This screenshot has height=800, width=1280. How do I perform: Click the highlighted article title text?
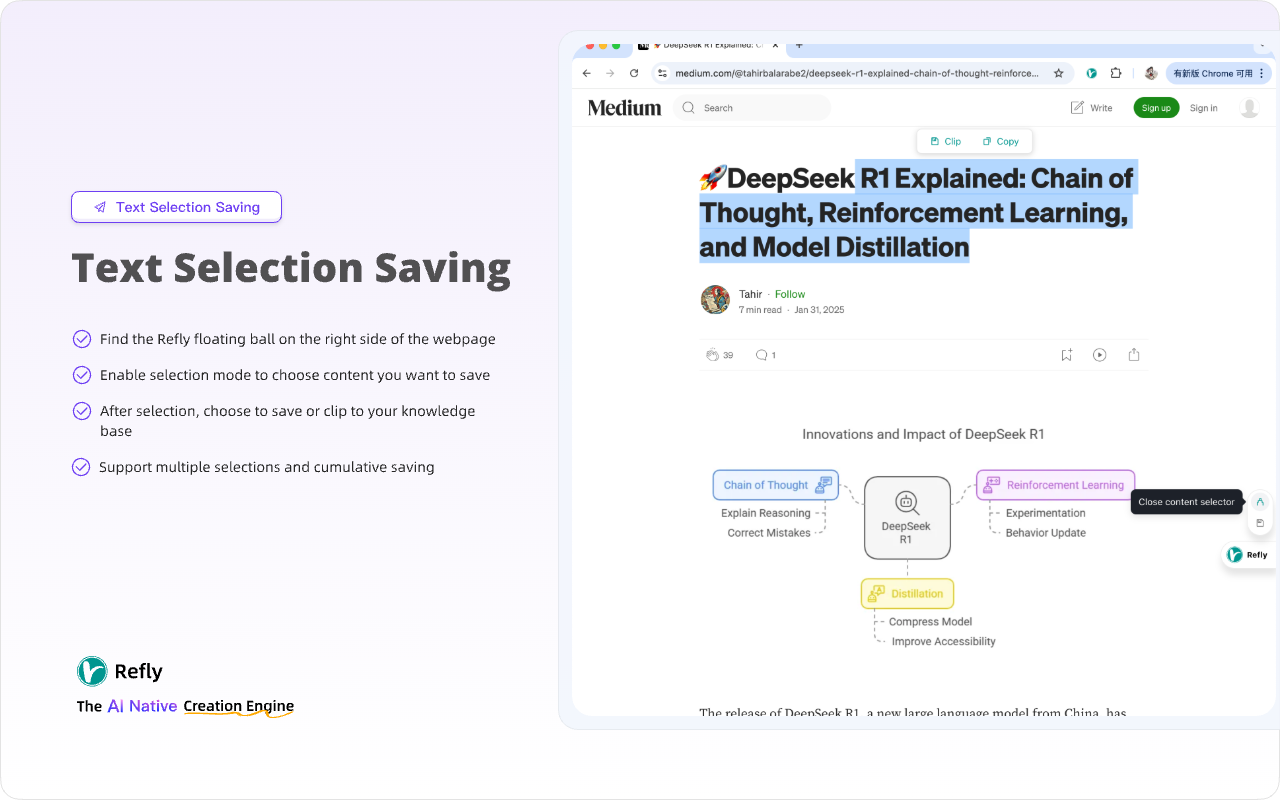point(918,212)
